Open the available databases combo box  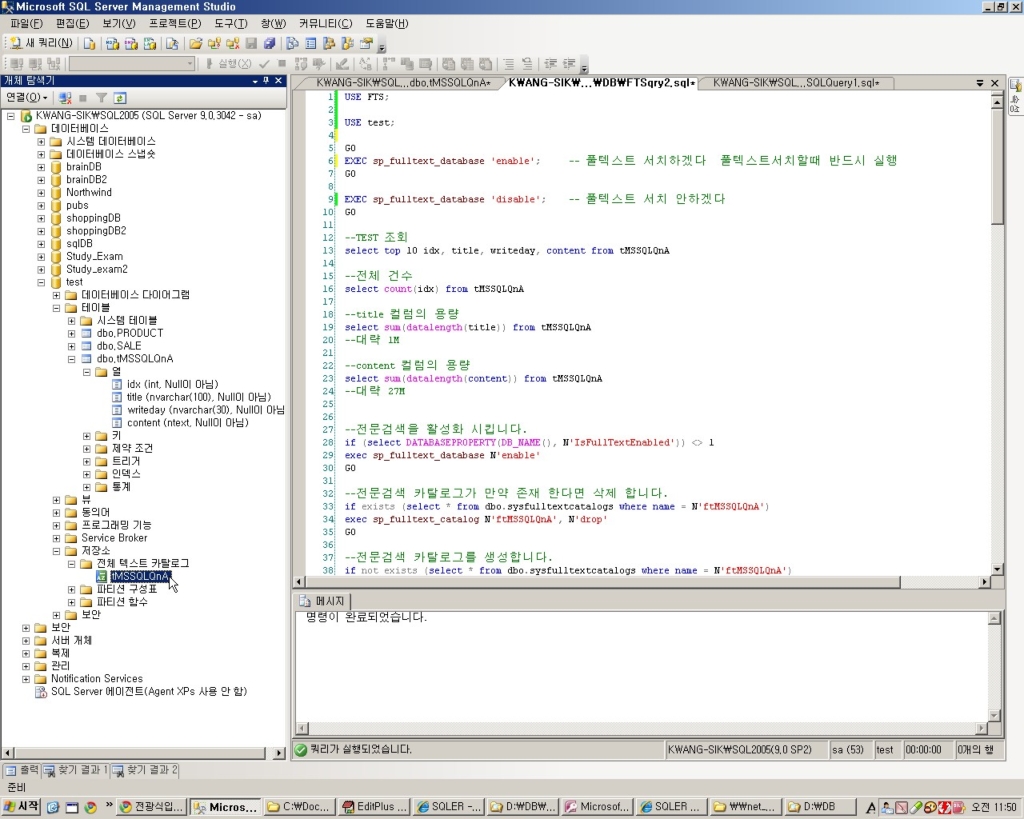132,63
